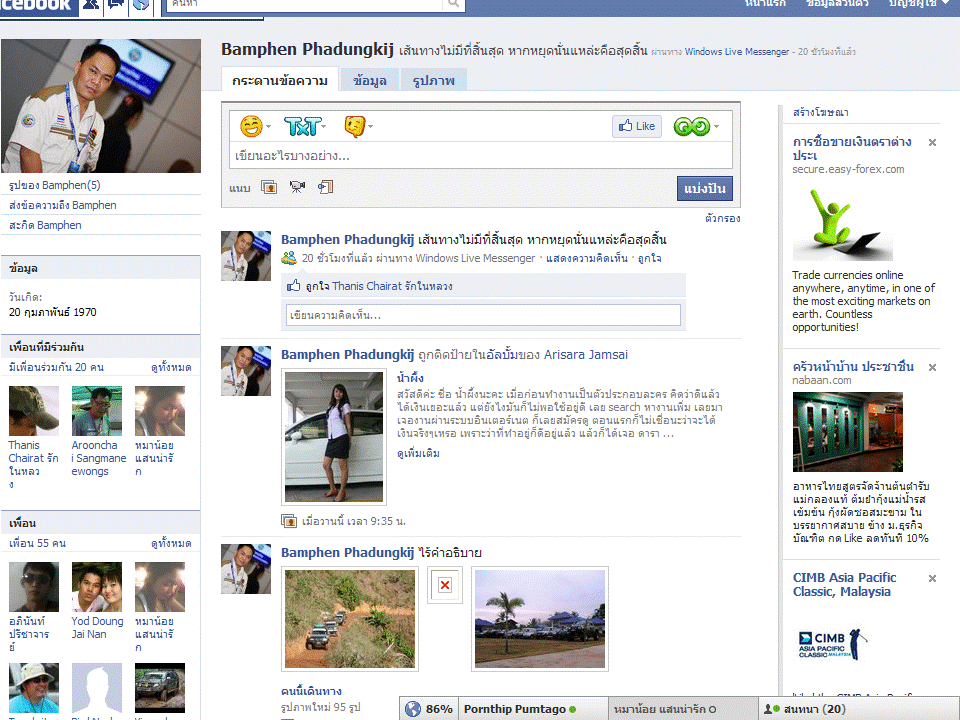
Task: Attach a link using the link icon
Action: pos(325,187)
